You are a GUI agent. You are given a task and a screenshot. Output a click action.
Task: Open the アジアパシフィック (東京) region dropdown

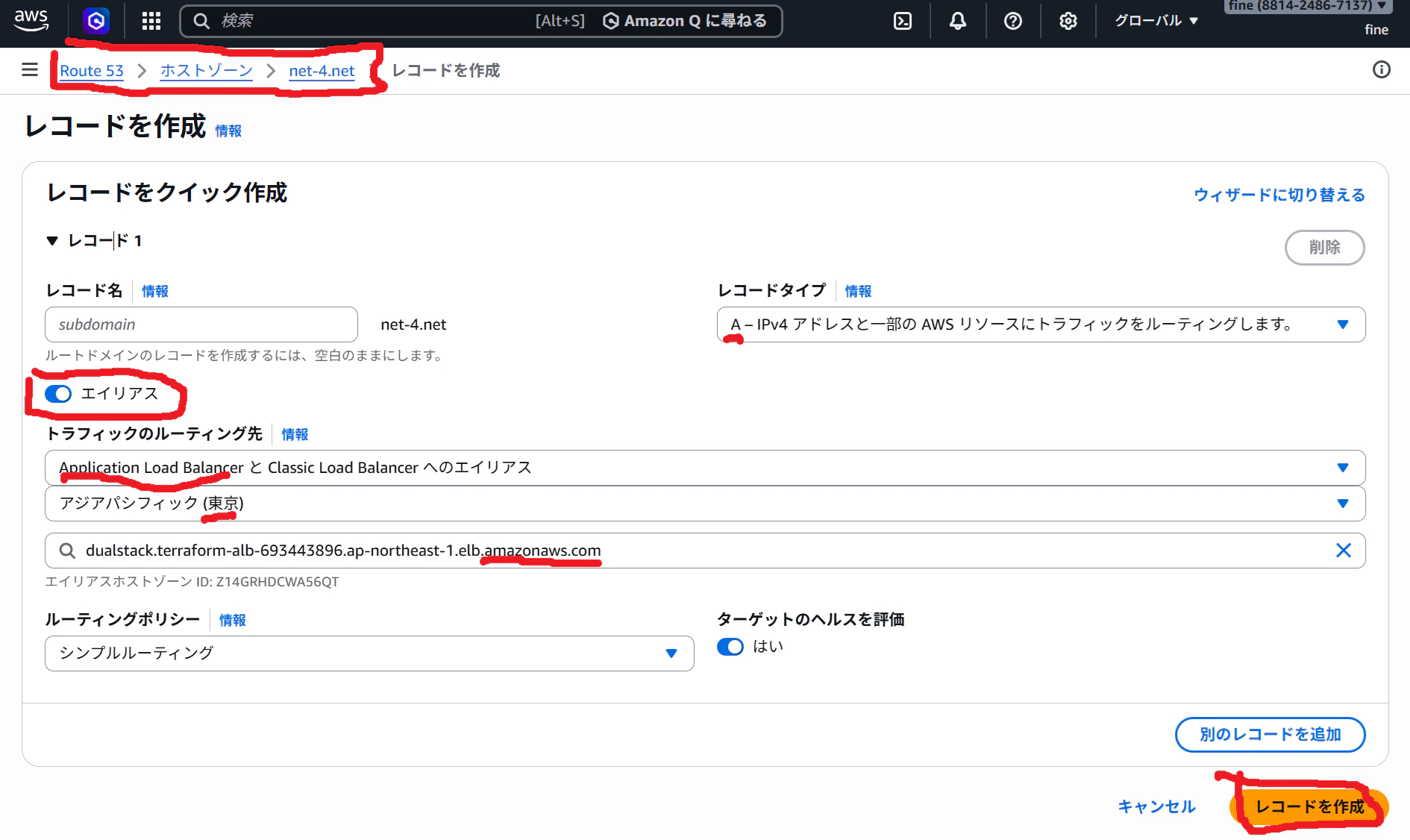click(705, 504)
